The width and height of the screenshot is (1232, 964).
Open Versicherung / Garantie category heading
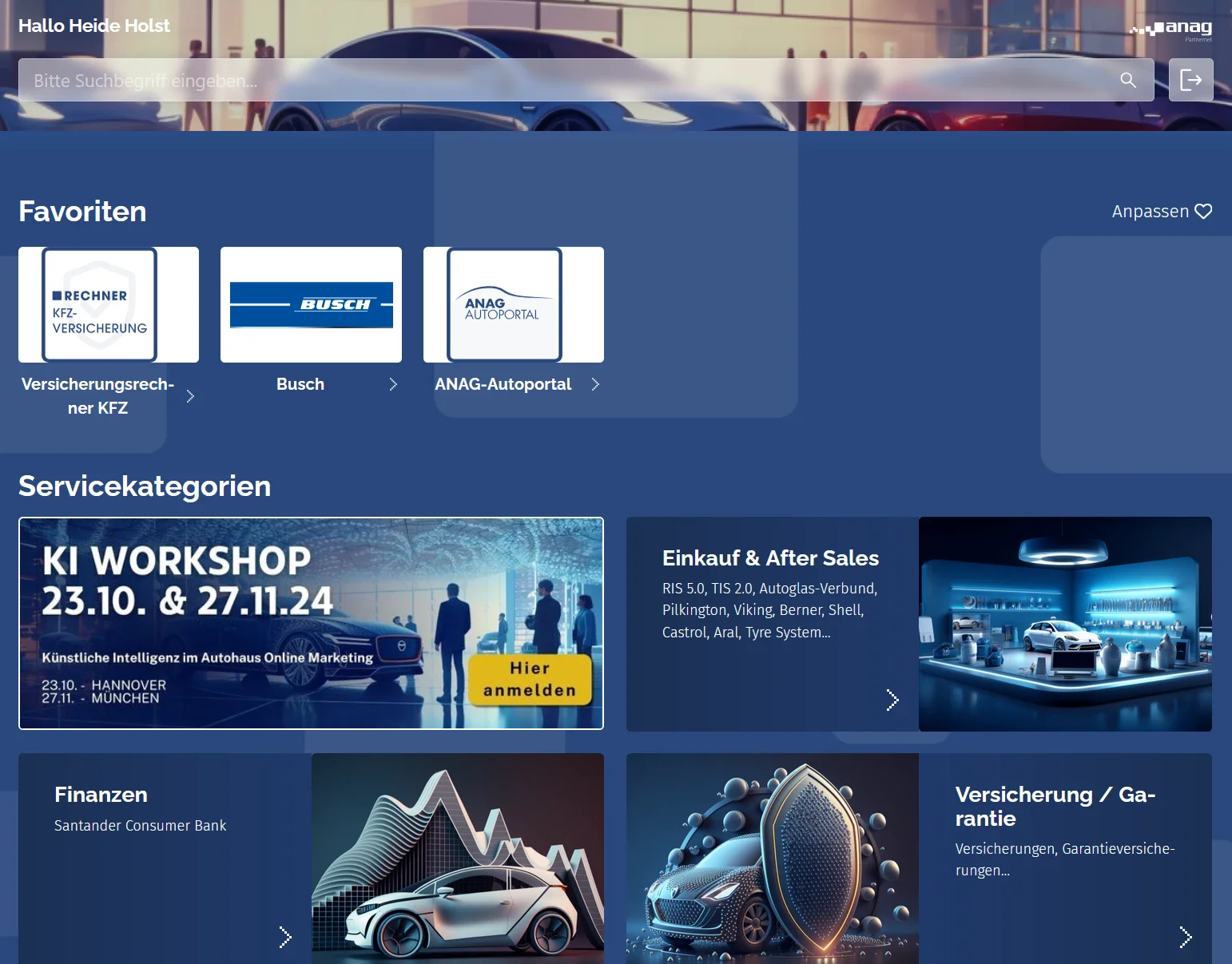[1055, 807]
